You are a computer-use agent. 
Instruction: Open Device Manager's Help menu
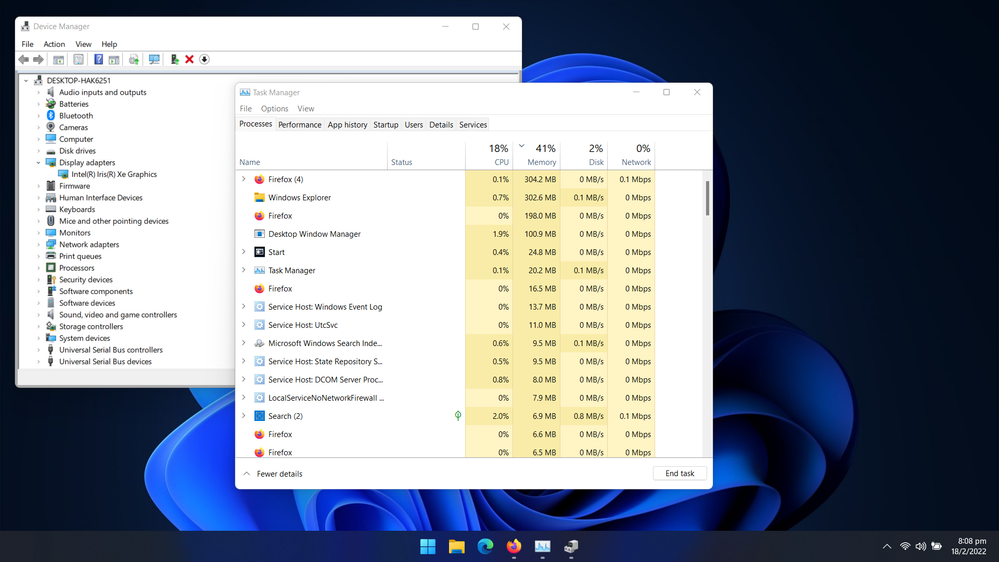pos(109,44)
